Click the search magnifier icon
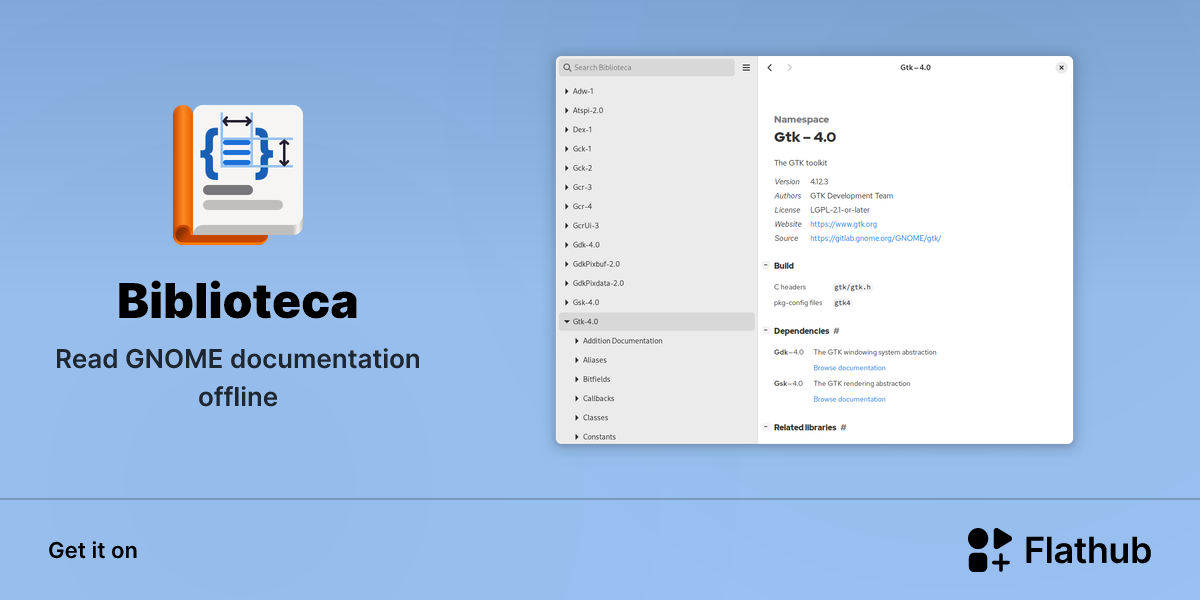The image size is (1200, 600). point(567,68)
